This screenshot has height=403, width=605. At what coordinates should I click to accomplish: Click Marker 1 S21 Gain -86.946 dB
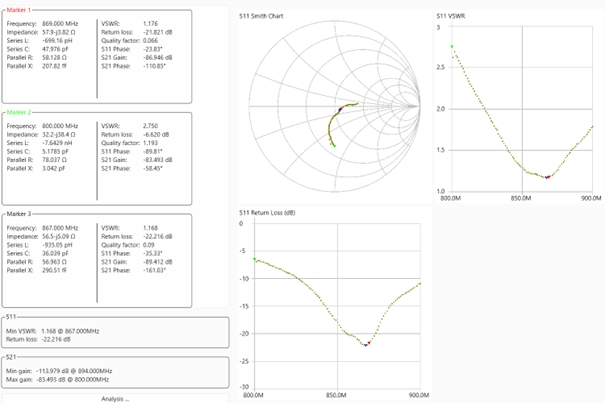157,58
